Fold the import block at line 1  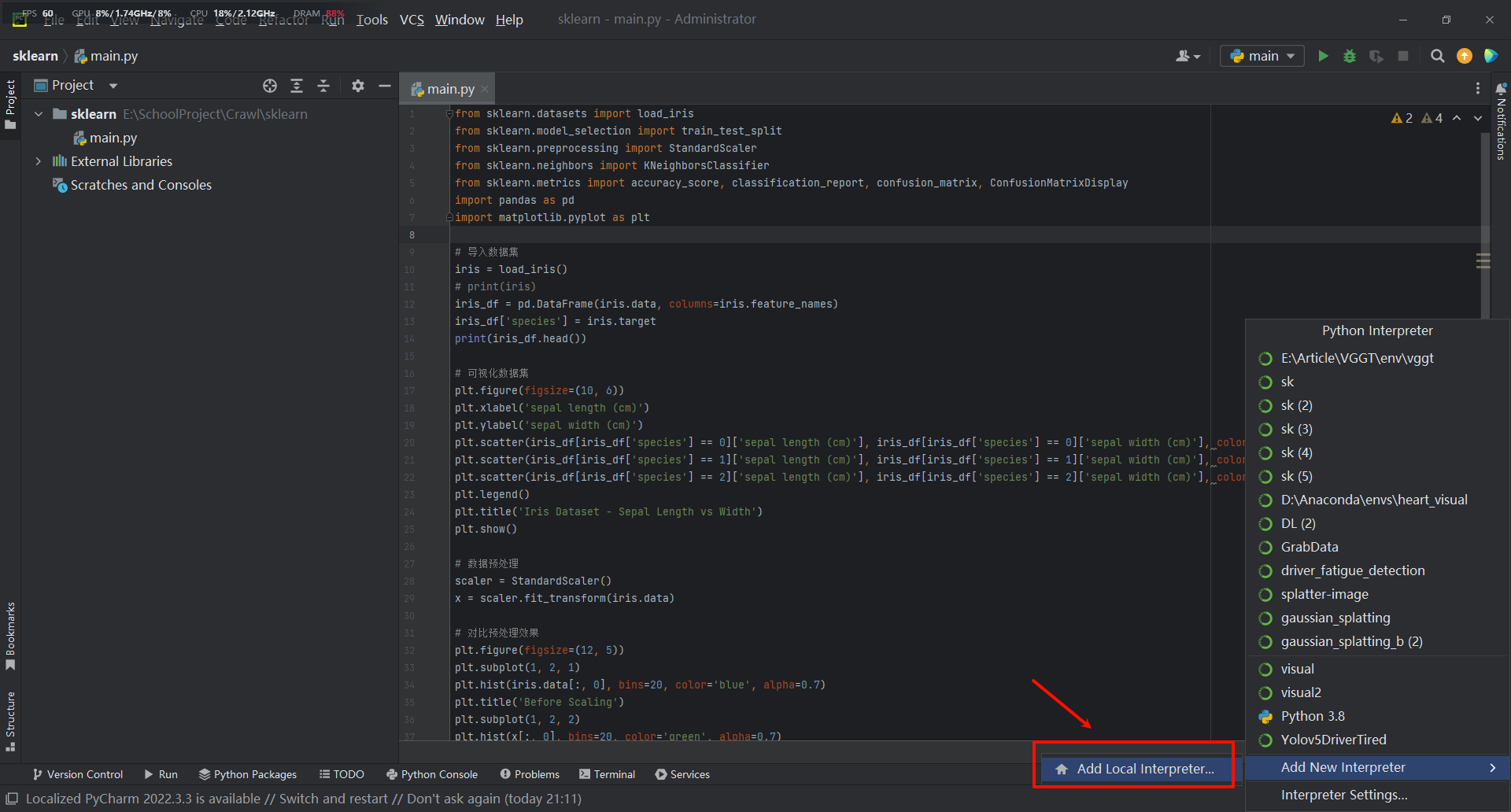(x=449, y=114)
